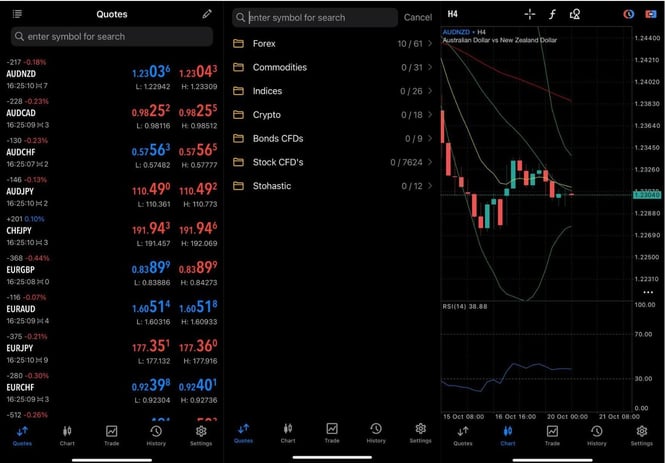
Task: Open Settings tab in Quotes panel
Action: (201, 436)
